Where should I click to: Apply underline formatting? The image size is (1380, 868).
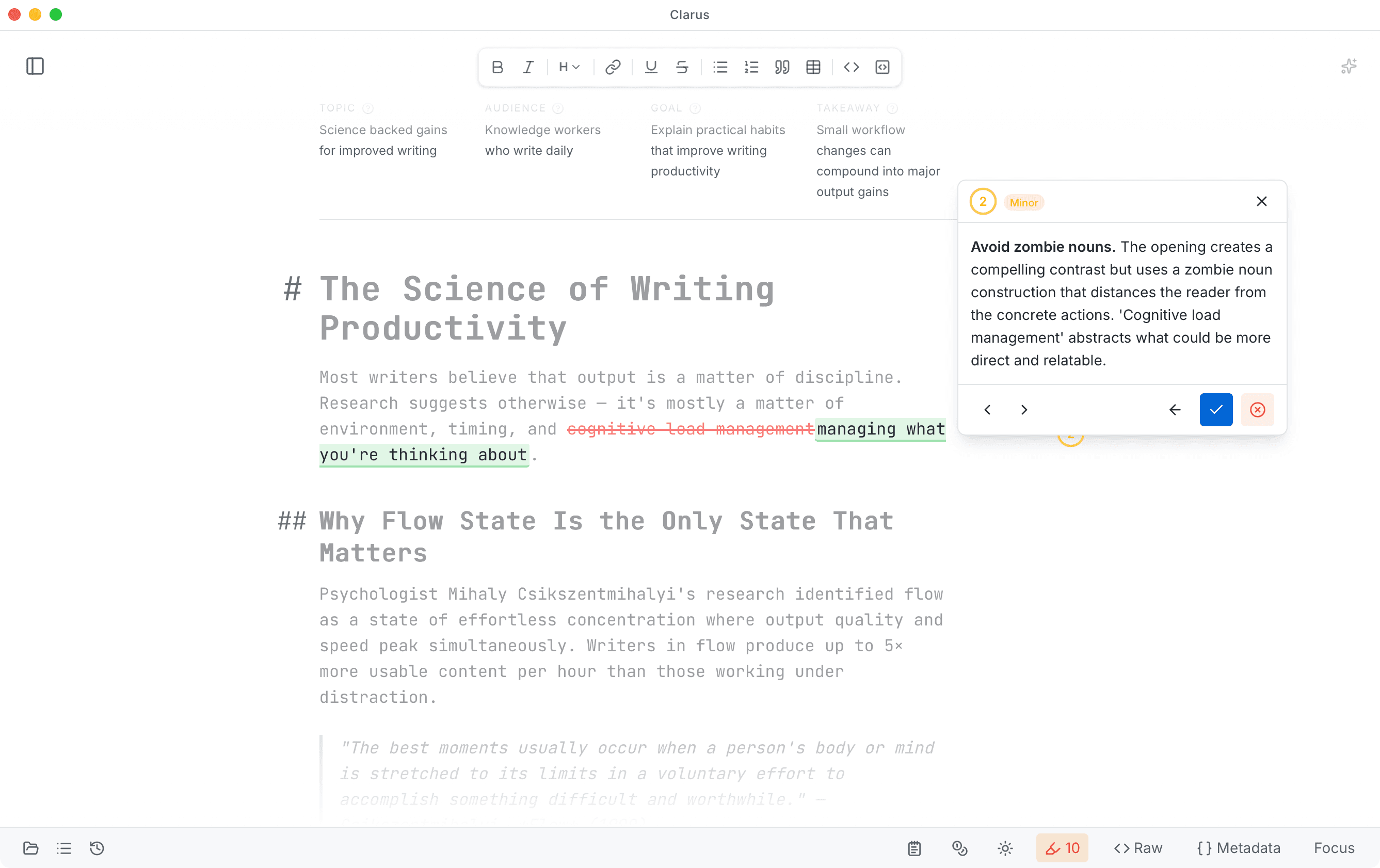click(x=650, y=67)
